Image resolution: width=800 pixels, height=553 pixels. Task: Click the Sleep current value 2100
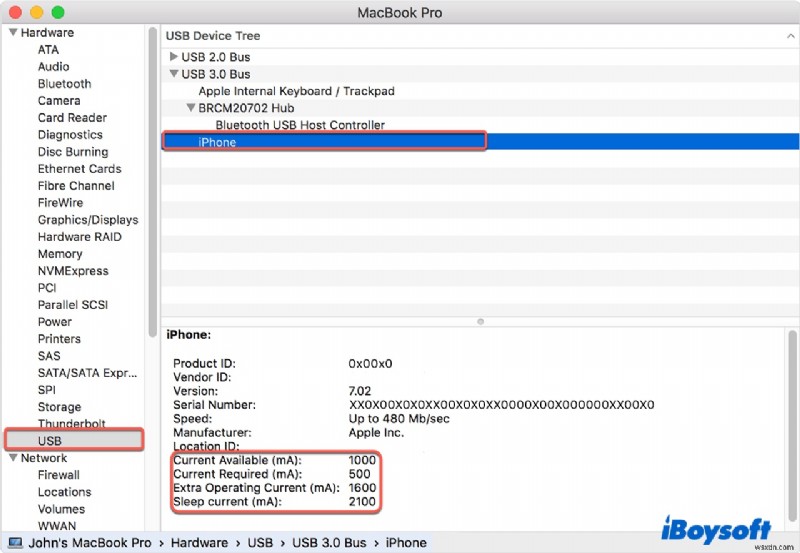362,501
